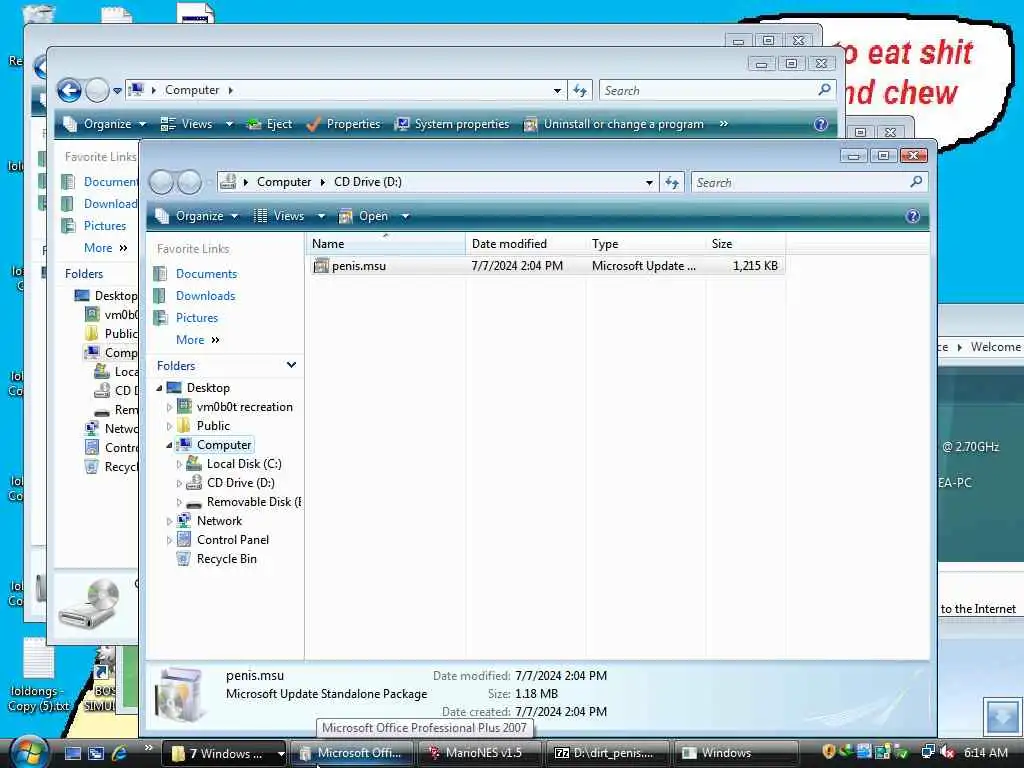
Task: Click the help icon in Computer window
Action: (821, 124)
